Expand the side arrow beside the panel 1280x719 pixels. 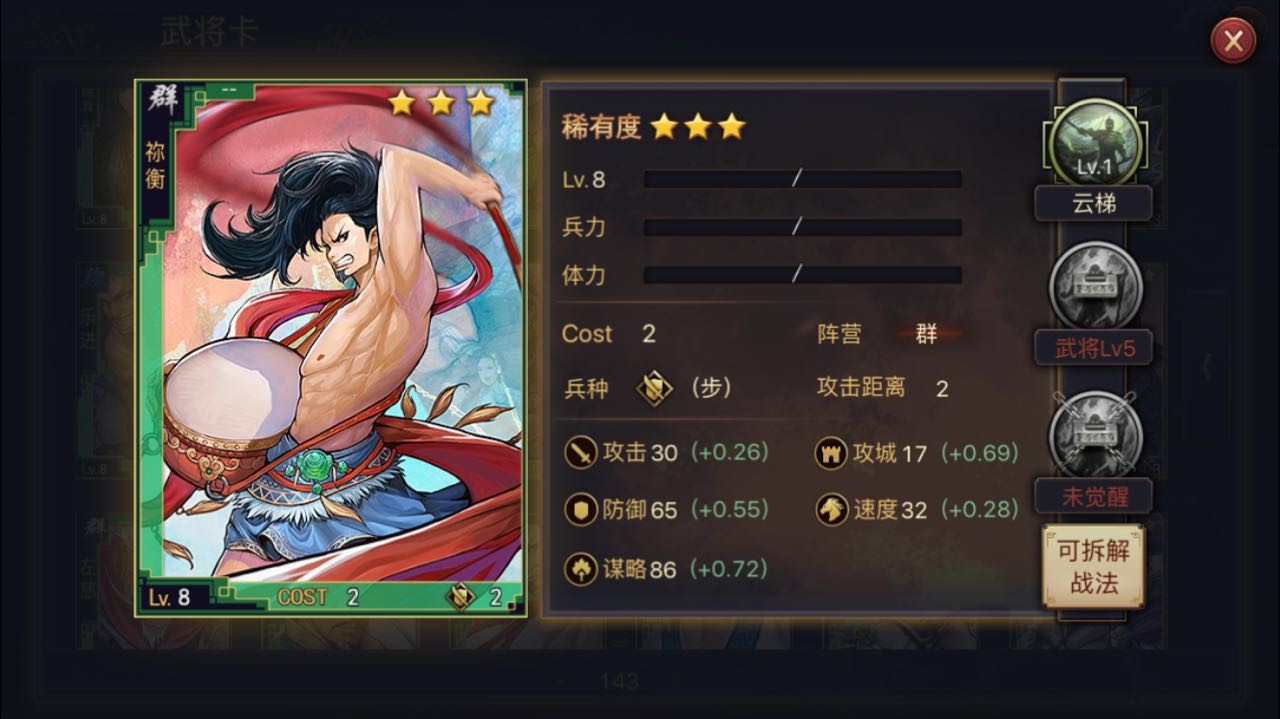tap(1205, 367)
